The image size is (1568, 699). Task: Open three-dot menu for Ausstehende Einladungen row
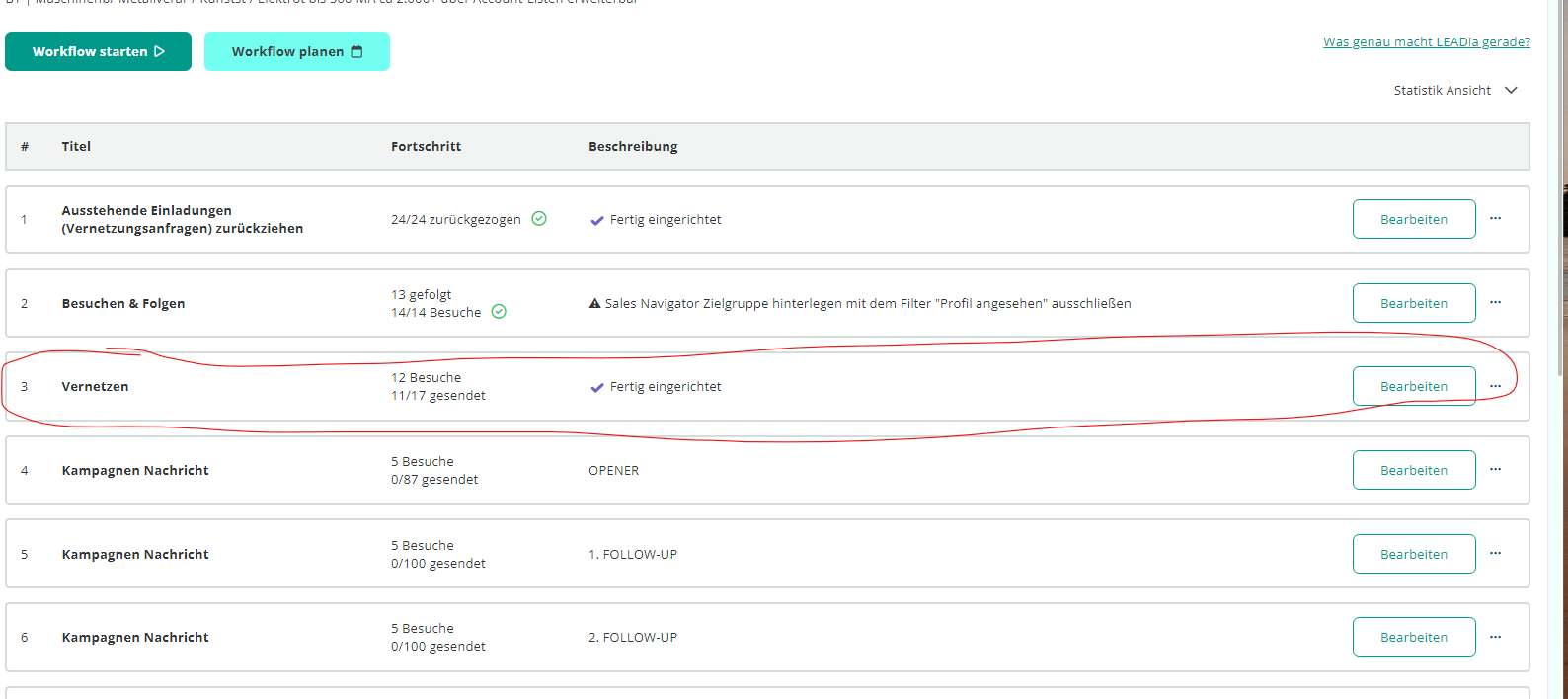pos(1495,219)
